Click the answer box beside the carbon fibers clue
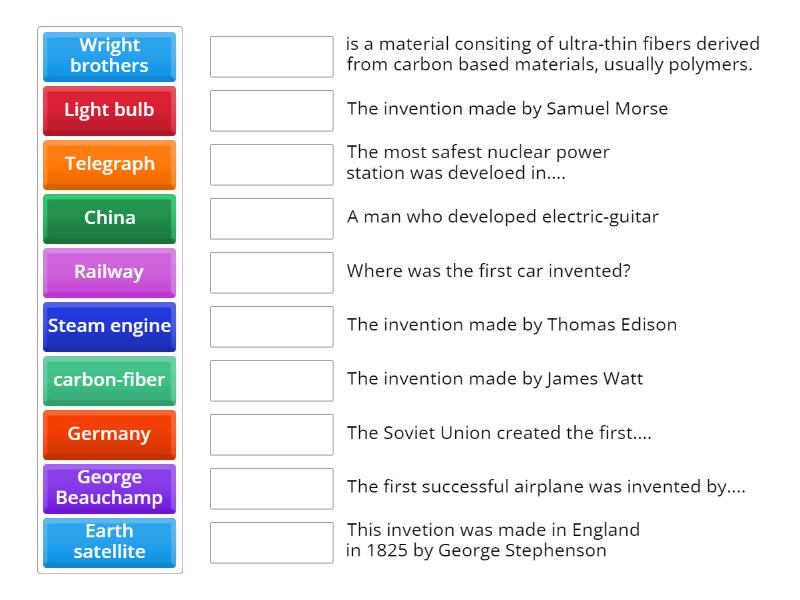Screen dimensions: 800x600 click(x=271, y=57)
